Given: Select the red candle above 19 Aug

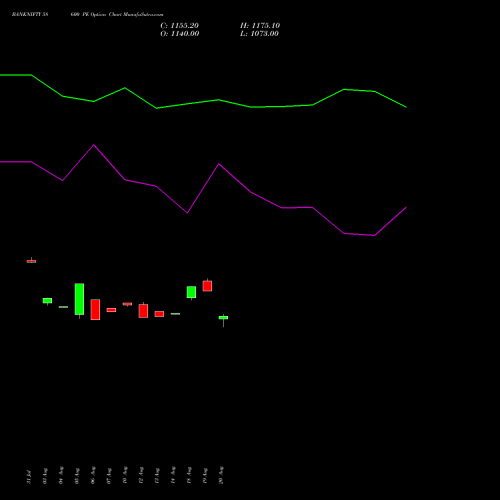Looking at the screenshot, I should (x=207, y=286).
